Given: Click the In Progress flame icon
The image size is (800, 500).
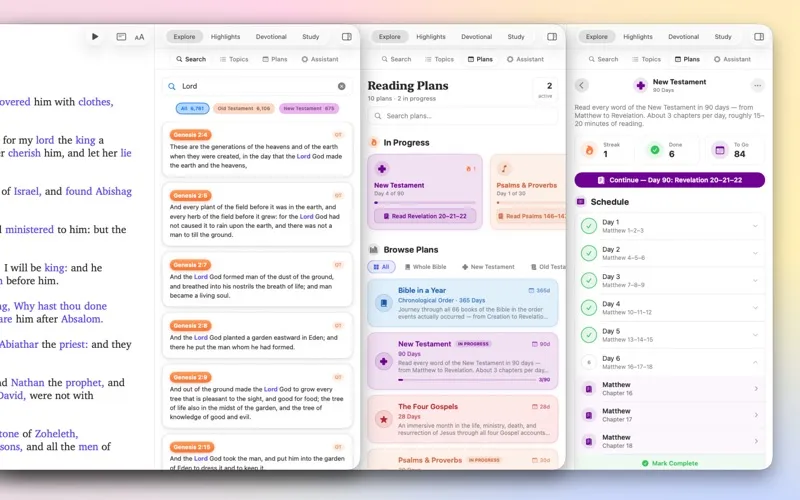Looking at the screenshot, I should (373, 142).
